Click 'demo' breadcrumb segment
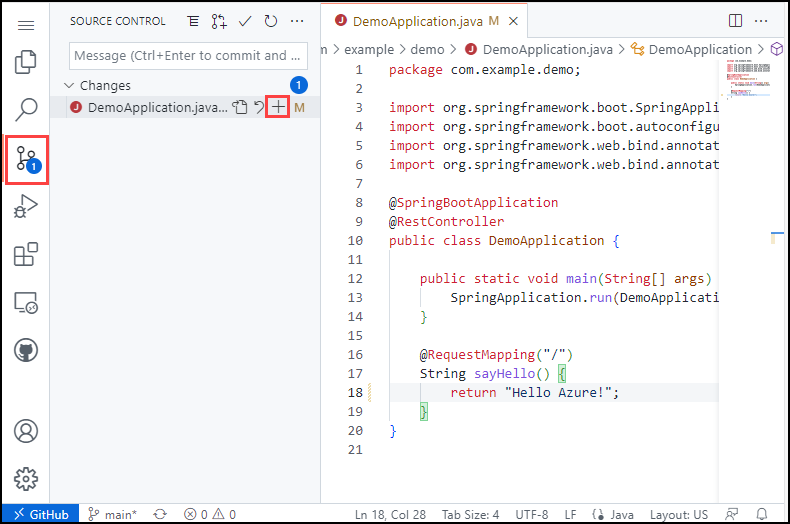 [427, 49]
